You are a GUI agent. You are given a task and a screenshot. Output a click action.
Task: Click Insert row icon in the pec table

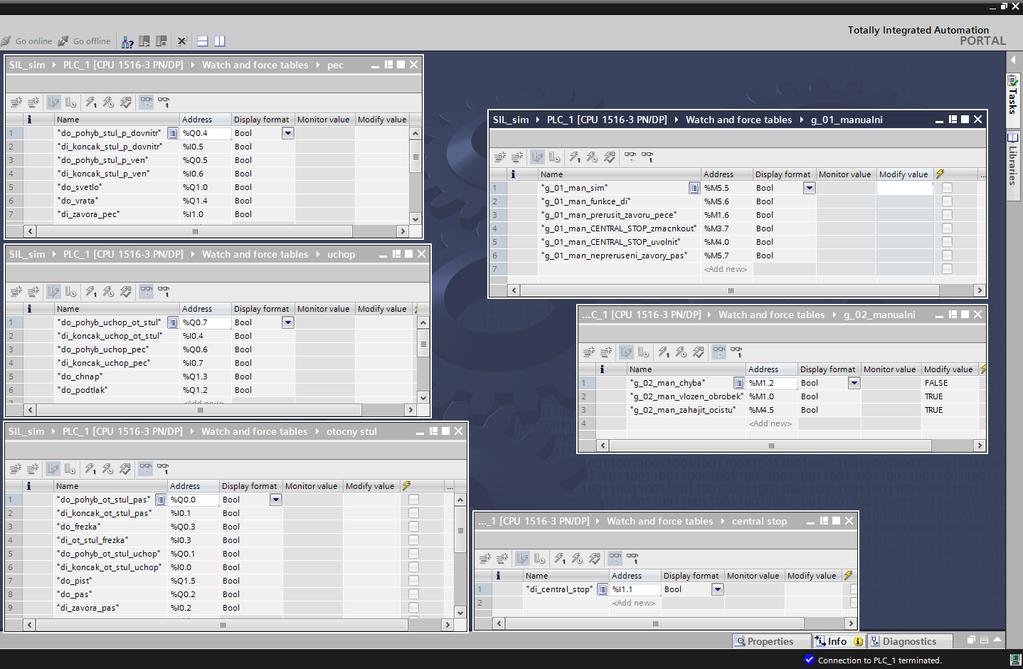click(16, 102)
